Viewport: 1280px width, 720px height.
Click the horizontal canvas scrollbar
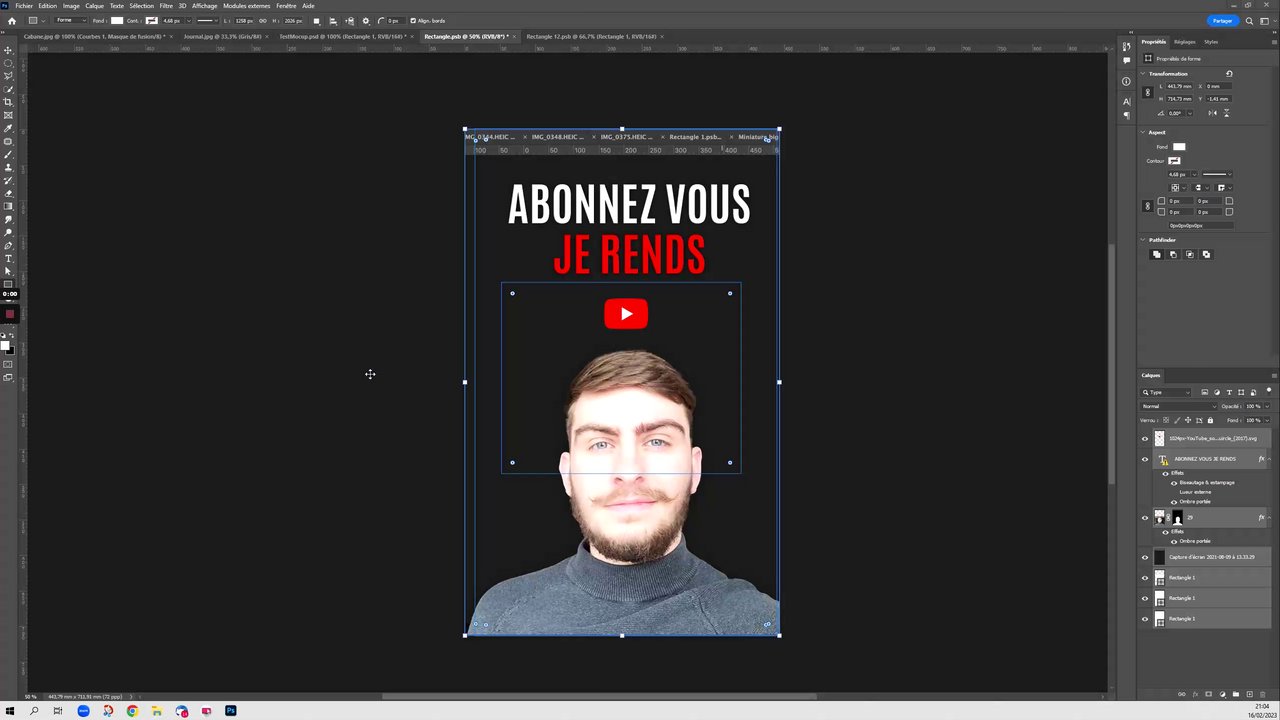click(600, 697)
